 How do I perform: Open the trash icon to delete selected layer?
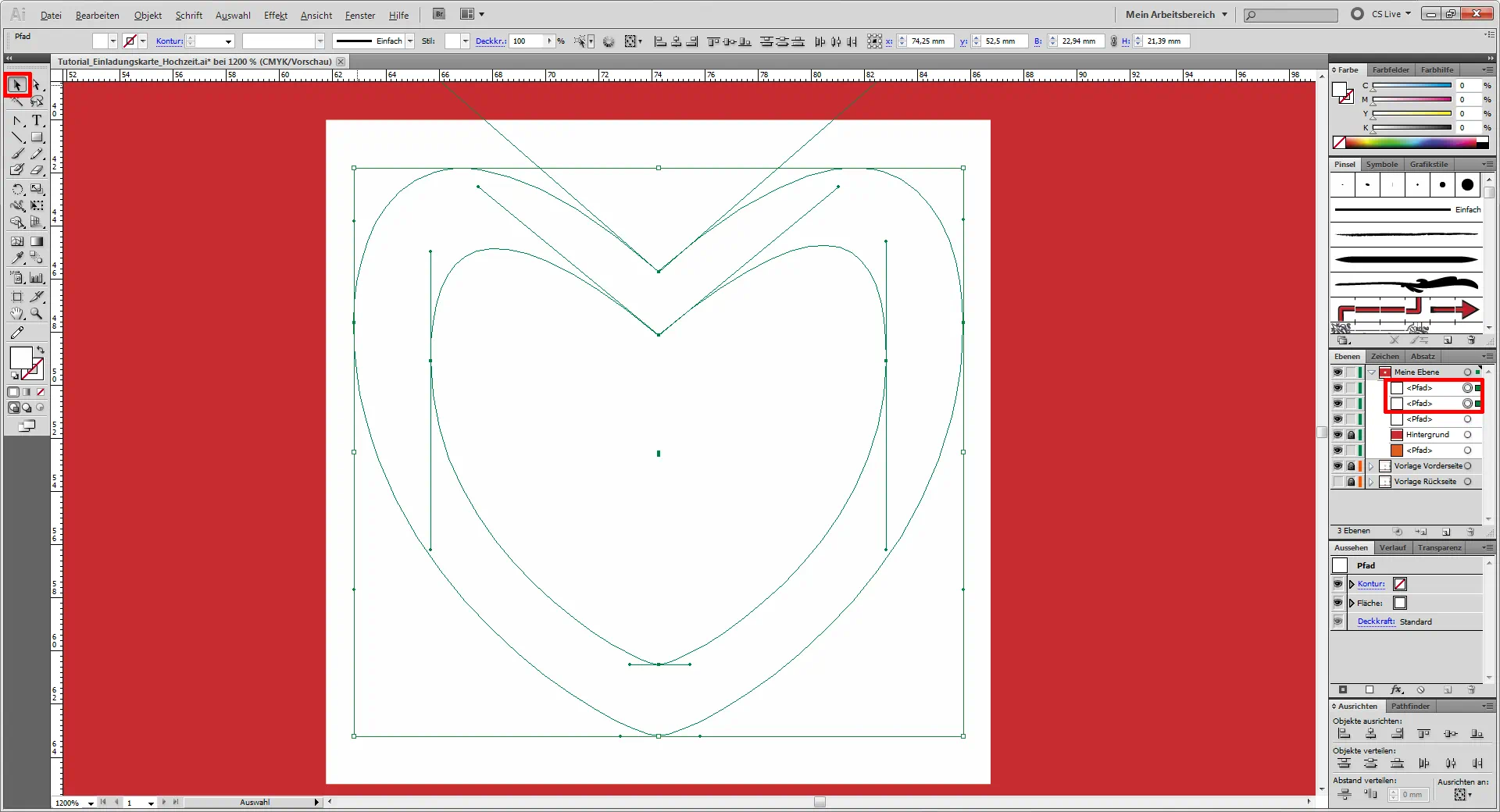pos(1470,532)
